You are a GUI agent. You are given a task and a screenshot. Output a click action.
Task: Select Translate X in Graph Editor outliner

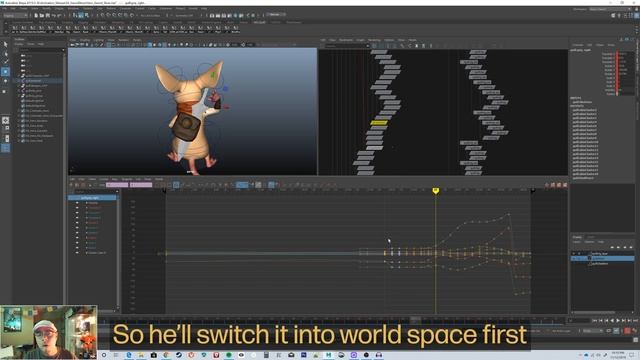93,208
